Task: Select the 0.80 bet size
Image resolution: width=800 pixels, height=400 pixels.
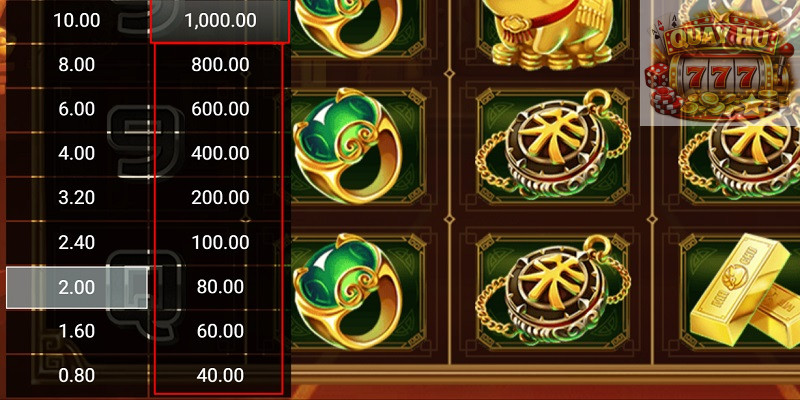Action: pyautogui.click(x=77, y=376)
